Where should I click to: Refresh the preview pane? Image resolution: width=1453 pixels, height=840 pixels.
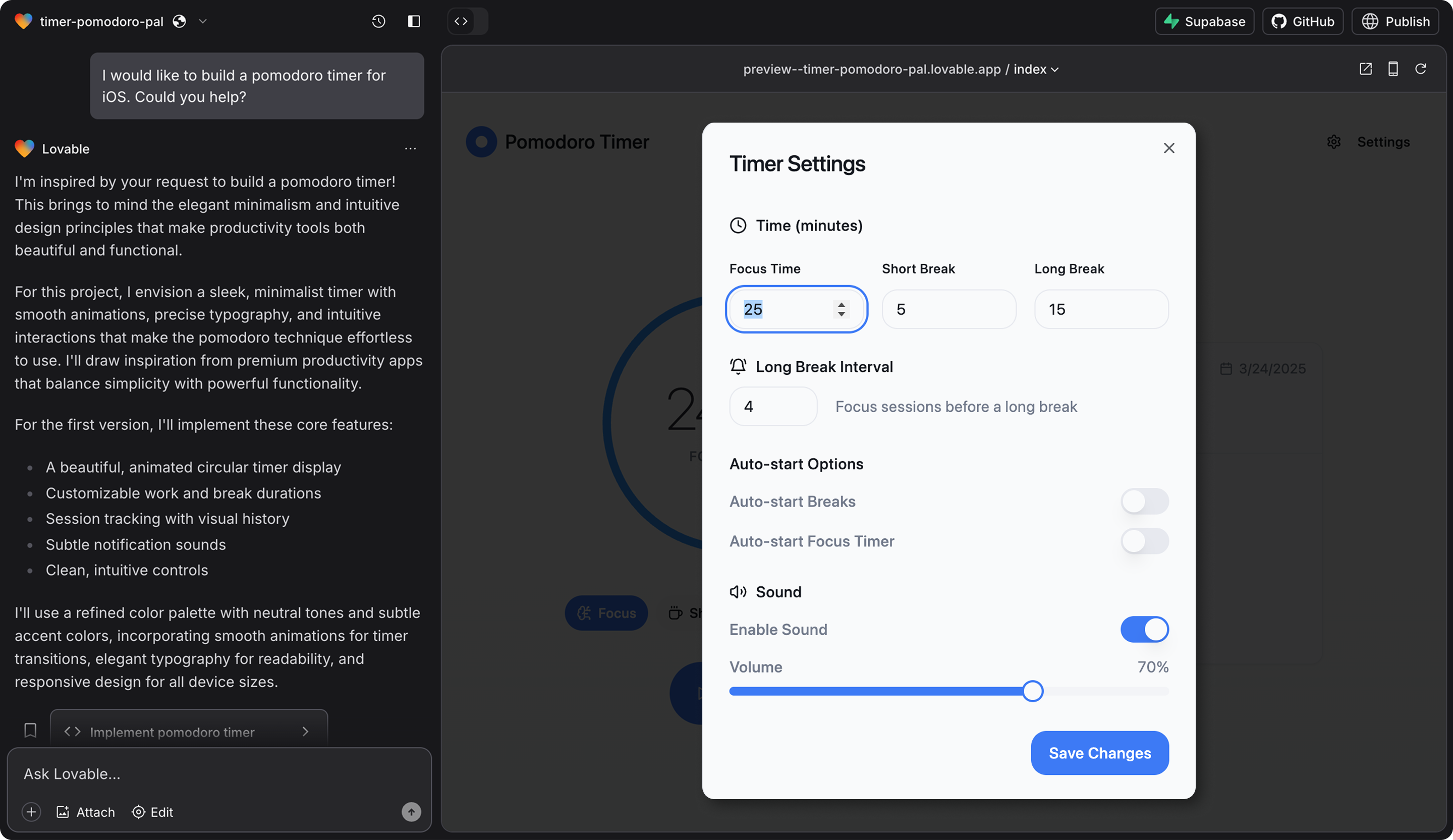[x=1420, y=69]
